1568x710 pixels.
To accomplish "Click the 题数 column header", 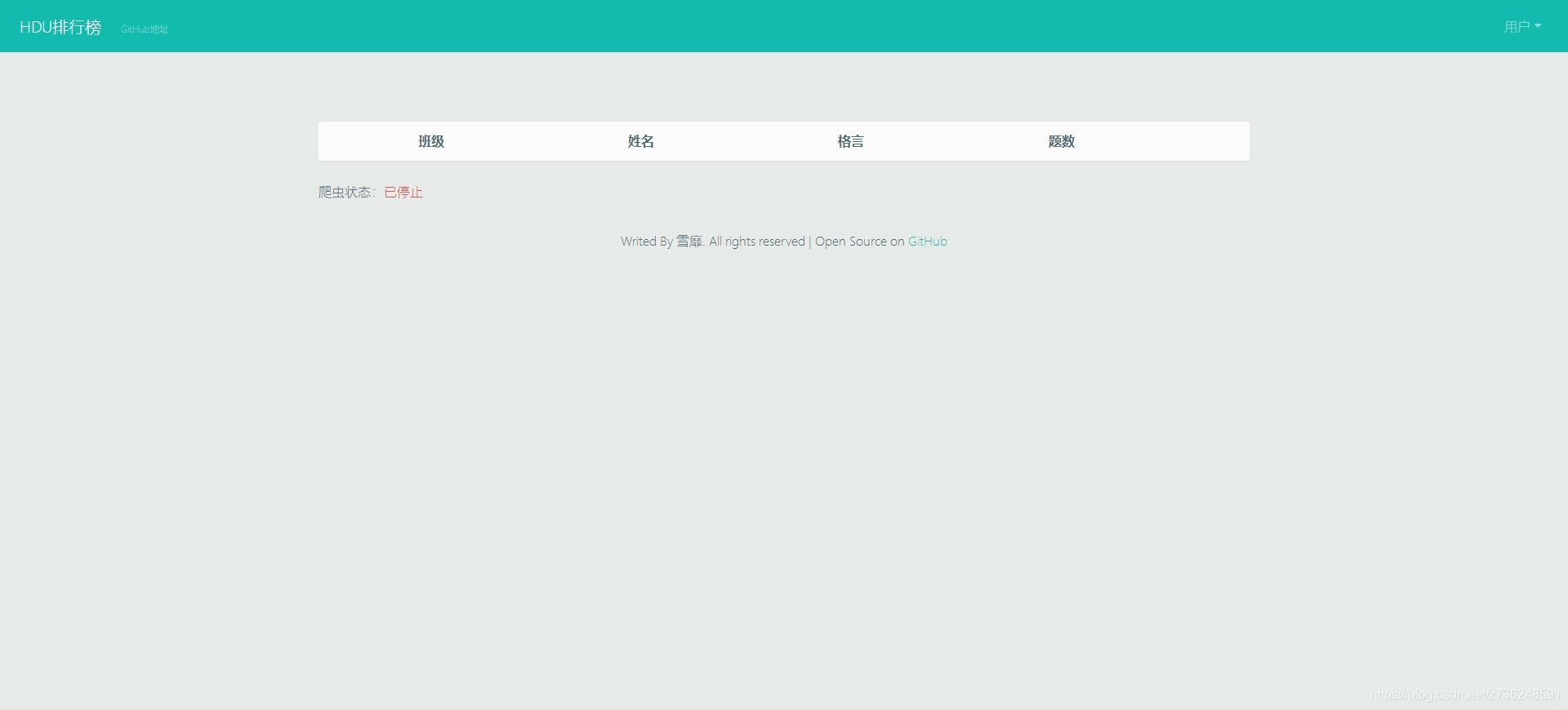I will [x=1062, y=141].
